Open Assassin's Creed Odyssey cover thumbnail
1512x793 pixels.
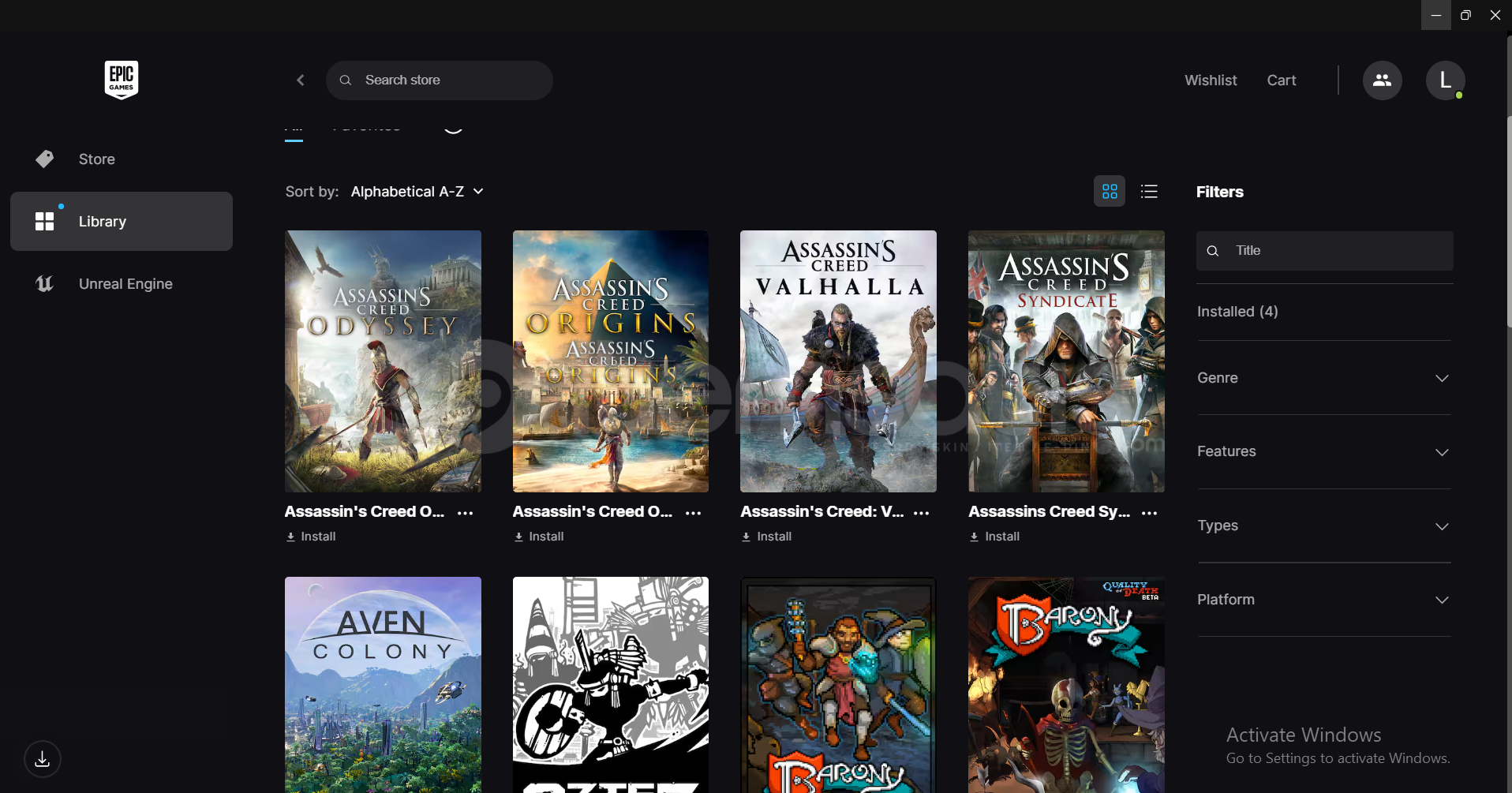pos(383,361)
